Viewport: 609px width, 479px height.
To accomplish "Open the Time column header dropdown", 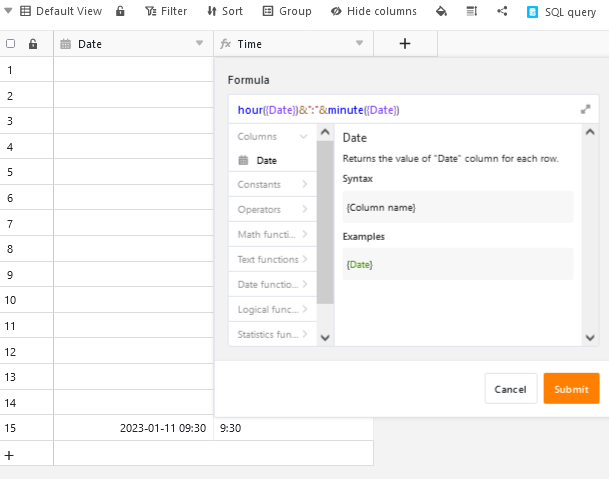I will 359,44.
